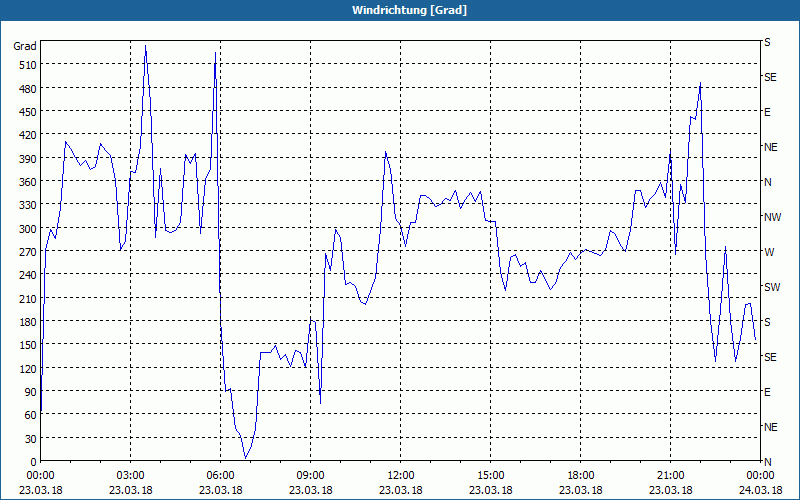Click the "24.03.18" date label
Screen dimensions: 800x500
tap(760, 490)
